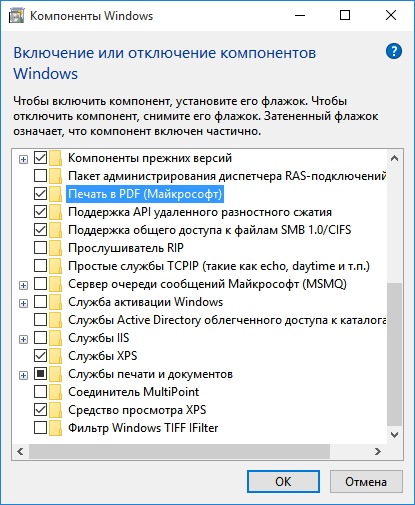
Task: Click the Windows Features title bar icon
Action: 16,16
